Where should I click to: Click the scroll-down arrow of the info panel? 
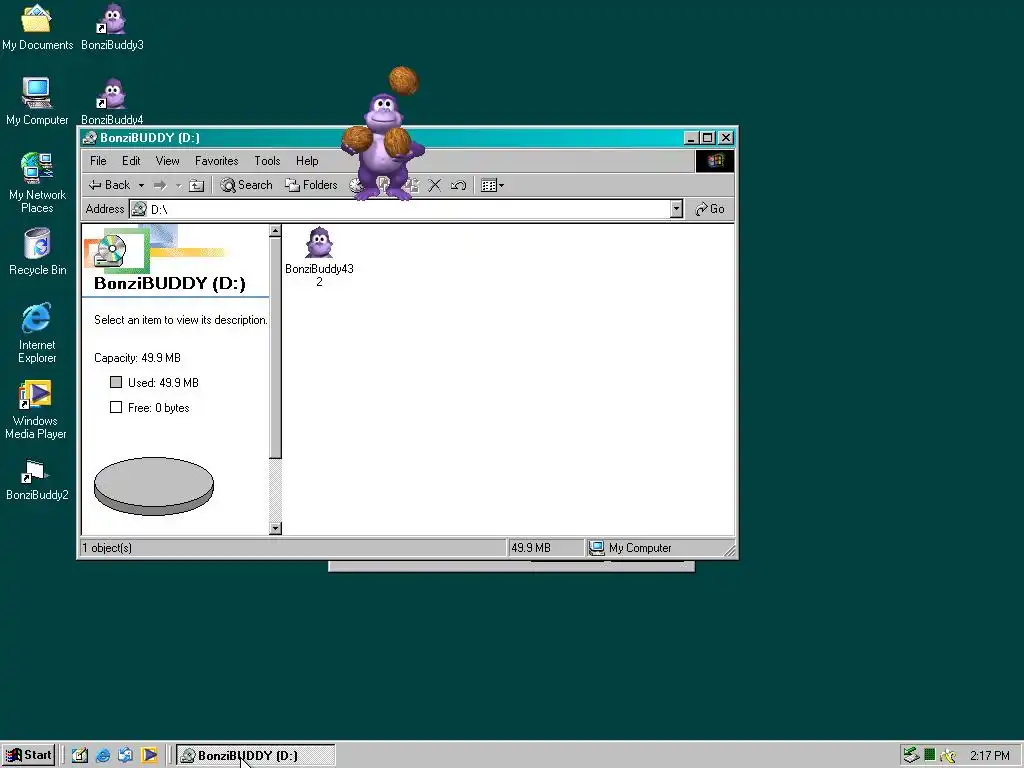coord(275,528)
